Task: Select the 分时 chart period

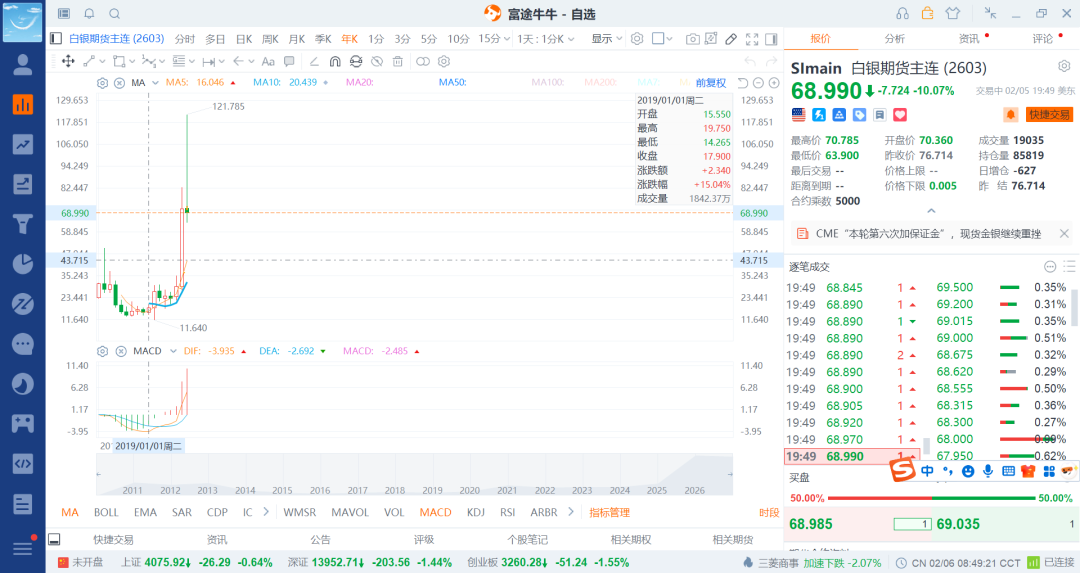Action: click(185, 39)
